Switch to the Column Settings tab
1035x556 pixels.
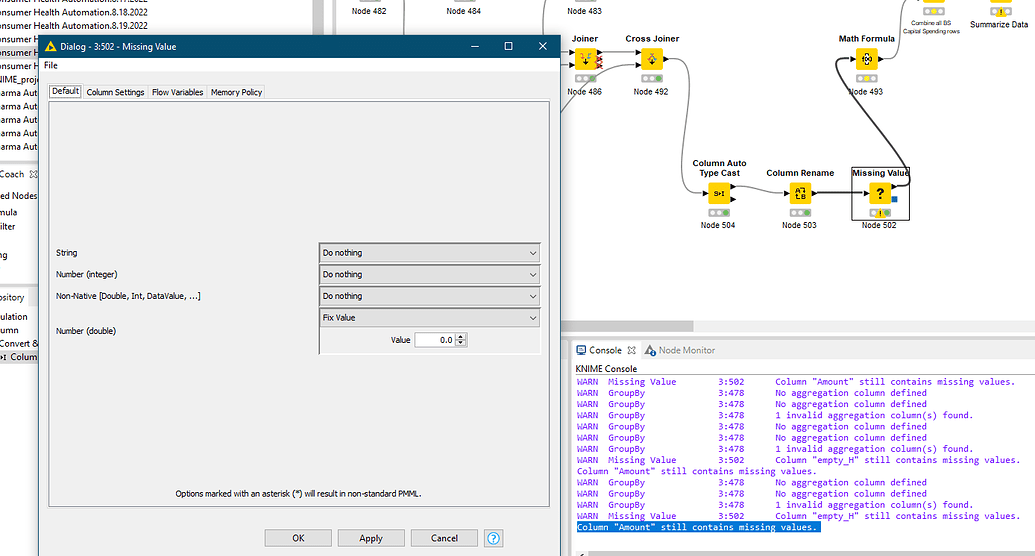(115, 92)
